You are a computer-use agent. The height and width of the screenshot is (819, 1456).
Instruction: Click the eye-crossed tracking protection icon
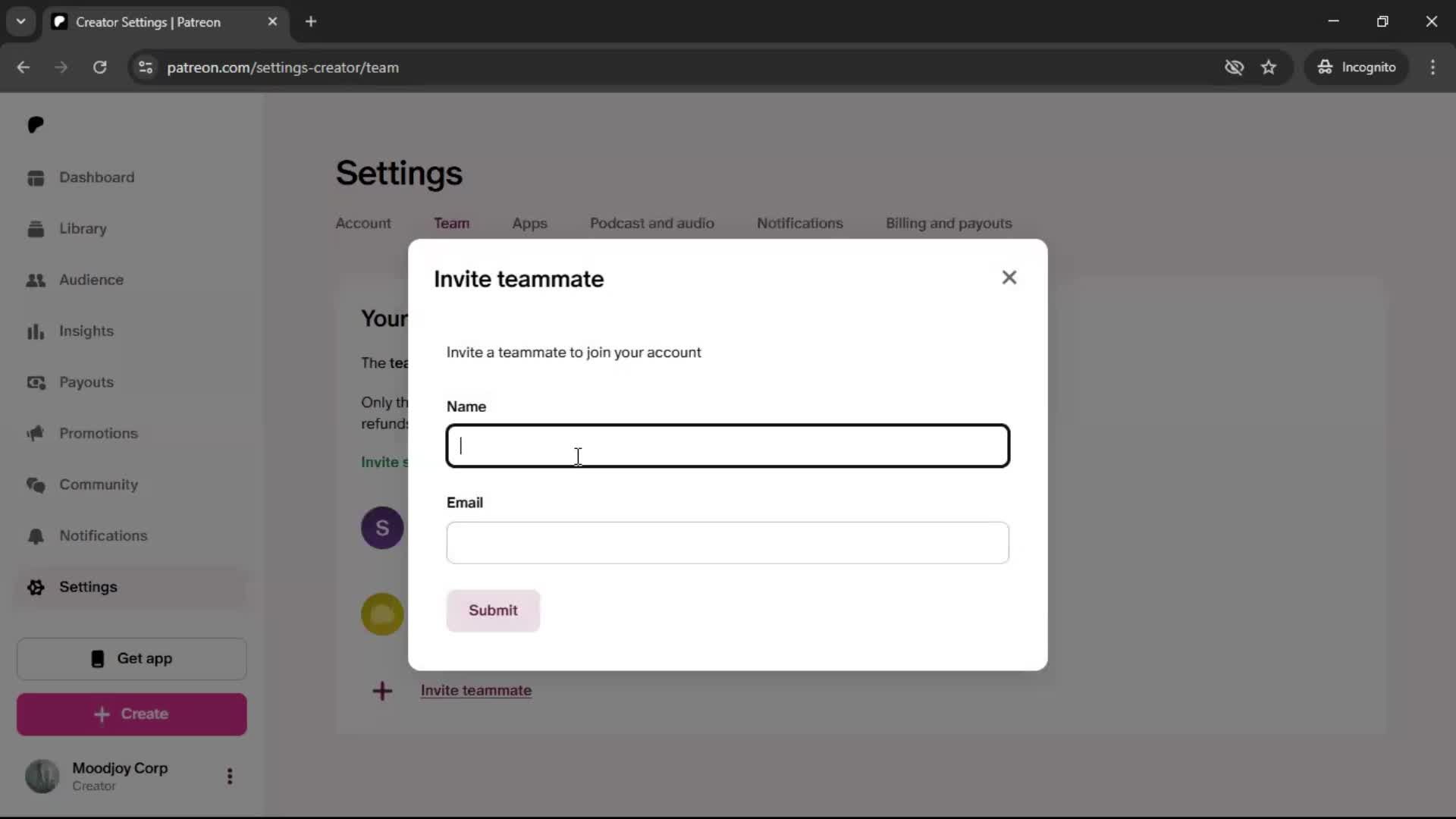point(1233,67)
